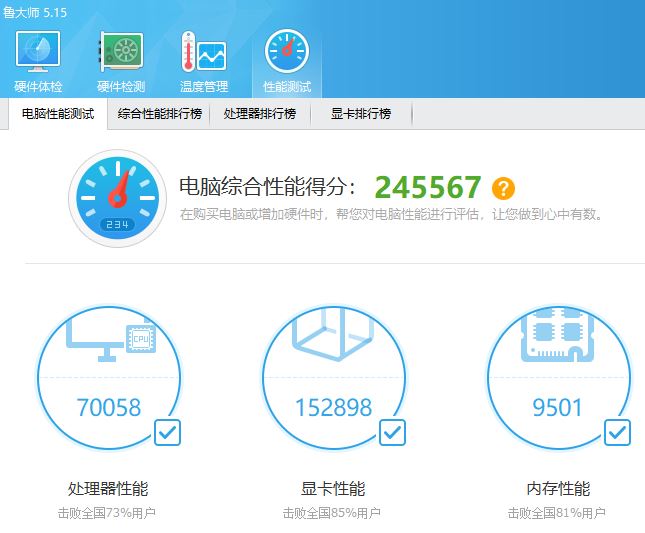This screenshot has height=533, width=645.
Task: Toggle the 内存性能 checkbox
Action: point(617,432)
